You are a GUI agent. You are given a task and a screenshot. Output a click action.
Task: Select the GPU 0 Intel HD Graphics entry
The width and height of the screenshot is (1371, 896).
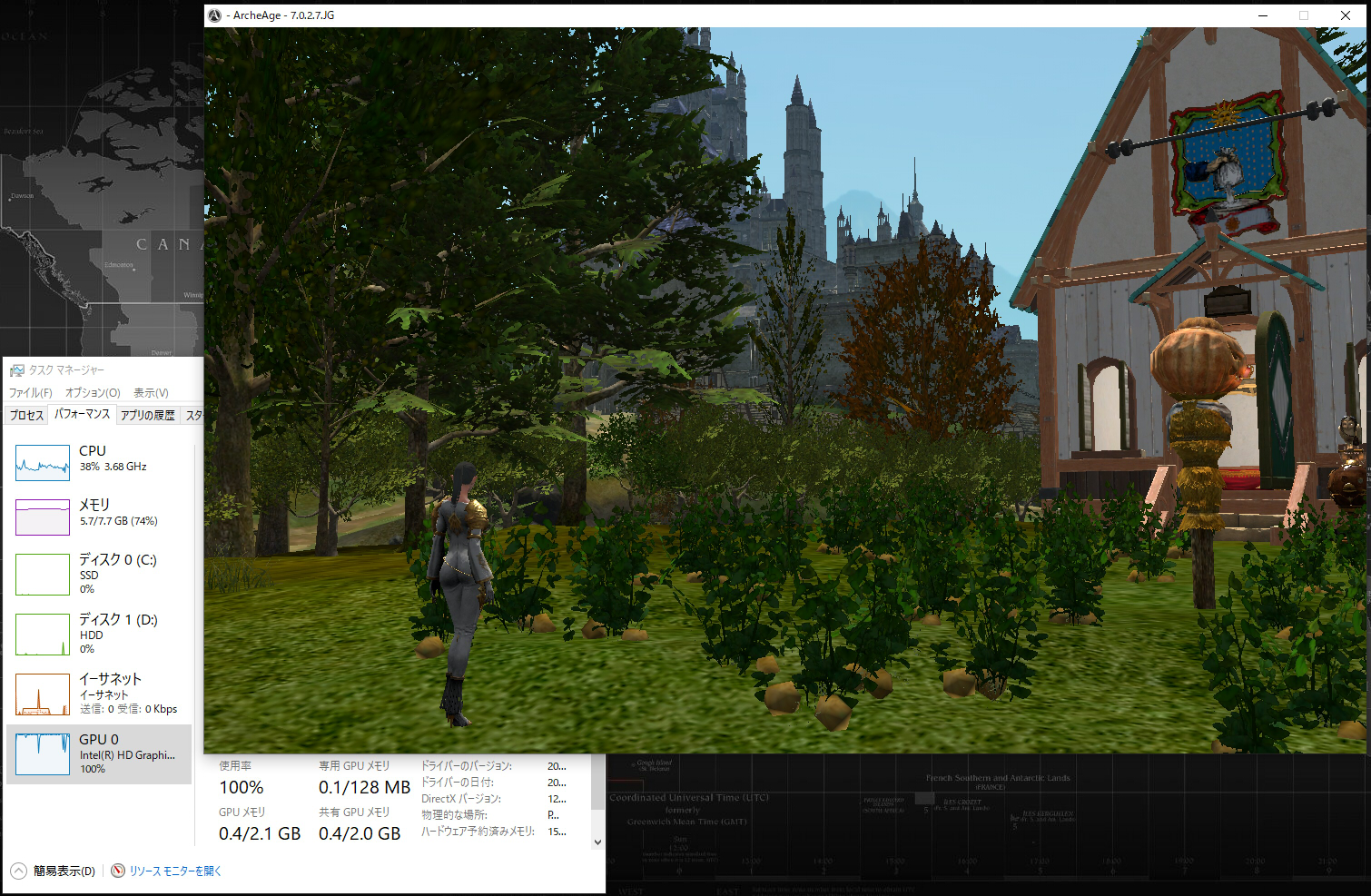point(99,753)
